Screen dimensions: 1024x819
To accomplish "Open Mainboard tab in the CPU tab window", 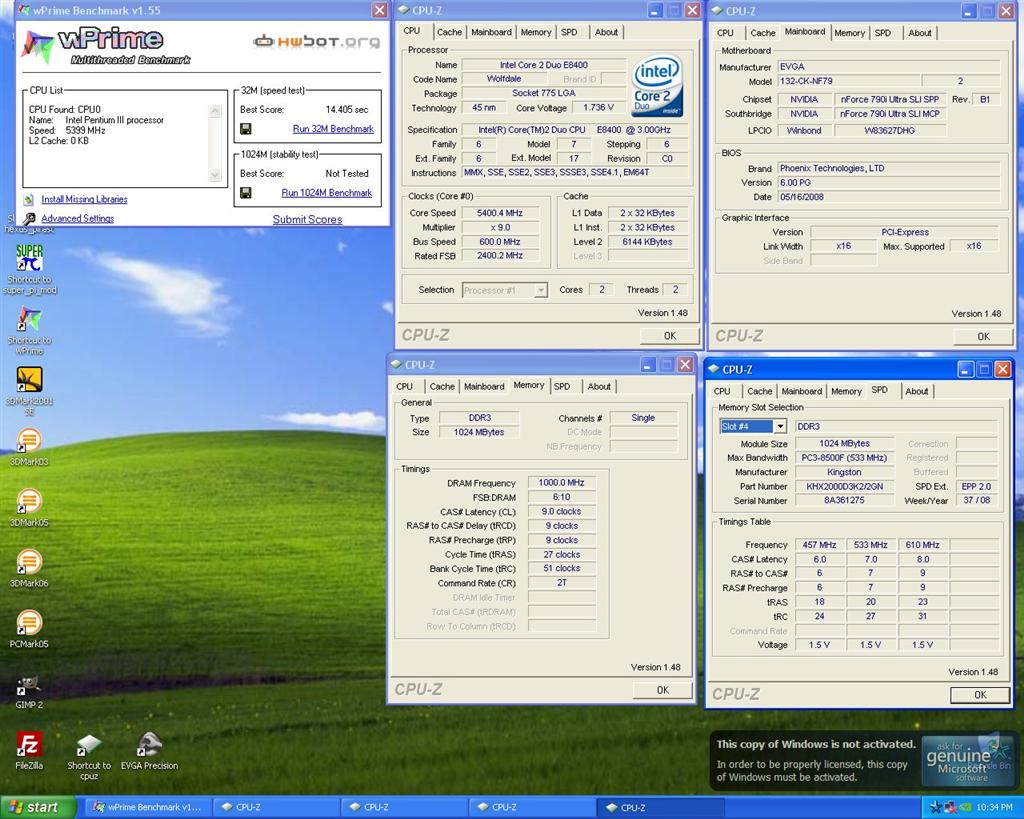I will 491,32.
